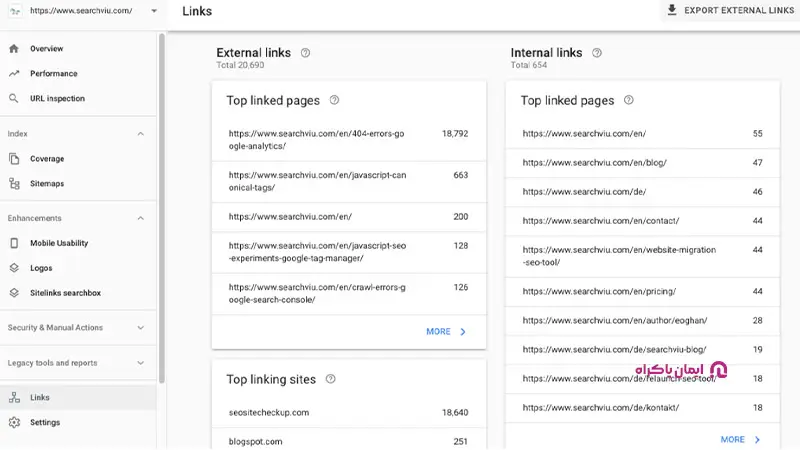This screenshot has height=450, width=800.
Task: Click the Mobile Usability phone icon
Action: pyautogui.click(x=14, y=243)
